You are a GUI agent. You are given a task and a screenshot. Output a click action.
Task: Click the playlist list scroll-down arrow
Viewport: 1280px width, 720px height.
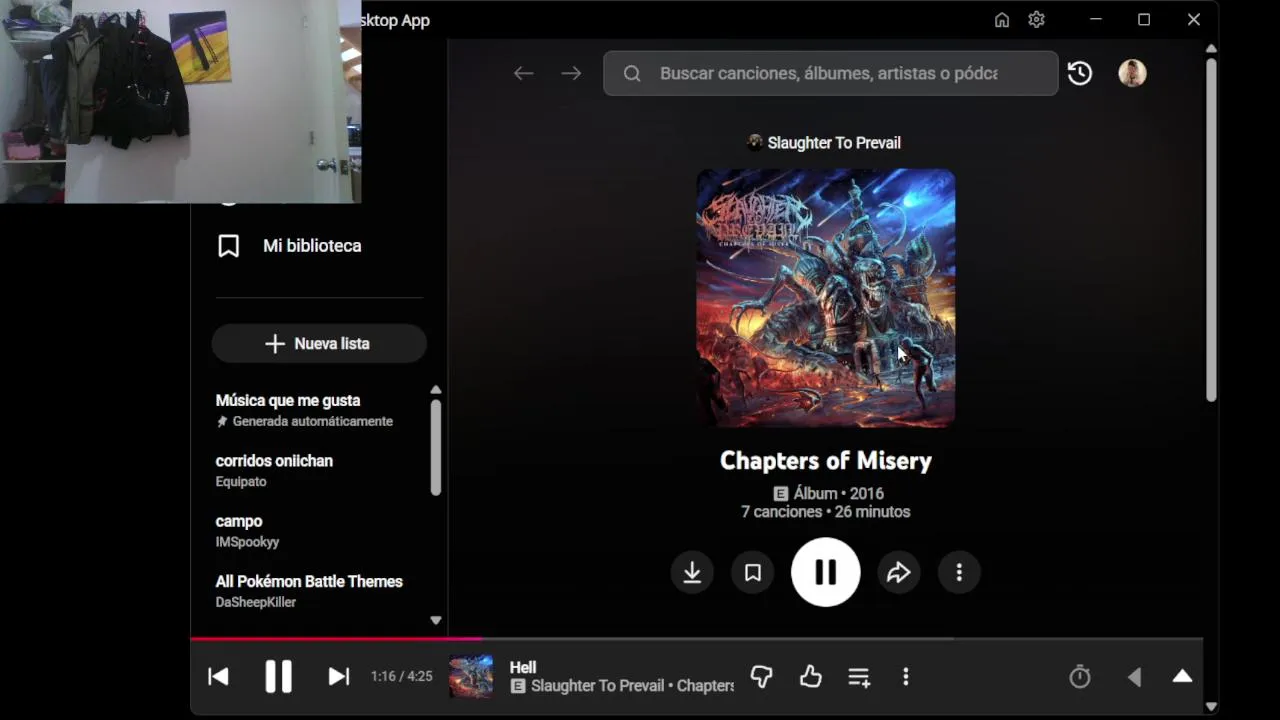tap(436, 620)
